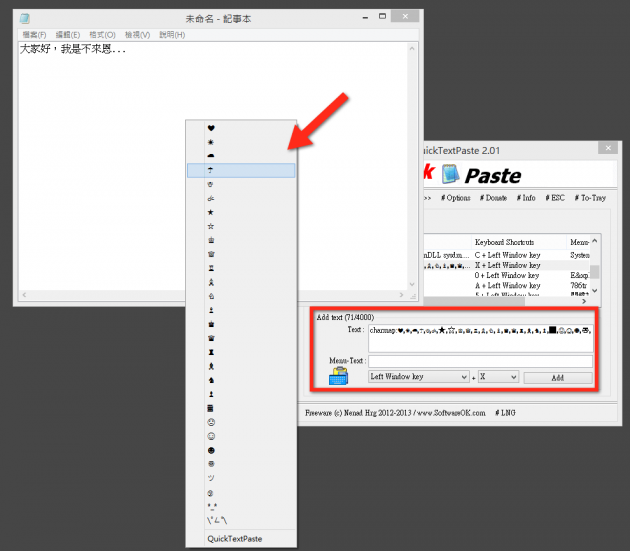Open the X key letter dropdown
The height and width of the screenshot is (551, 630).
tap(498, 377)
